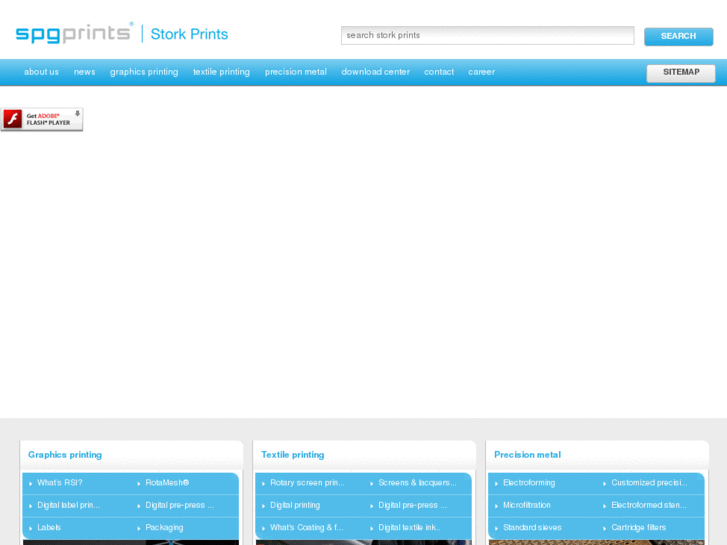The width and height of the screenshot is (727, 545).
Task: Click the Get Adobe Flash Player badge
Action: [42, 119]
